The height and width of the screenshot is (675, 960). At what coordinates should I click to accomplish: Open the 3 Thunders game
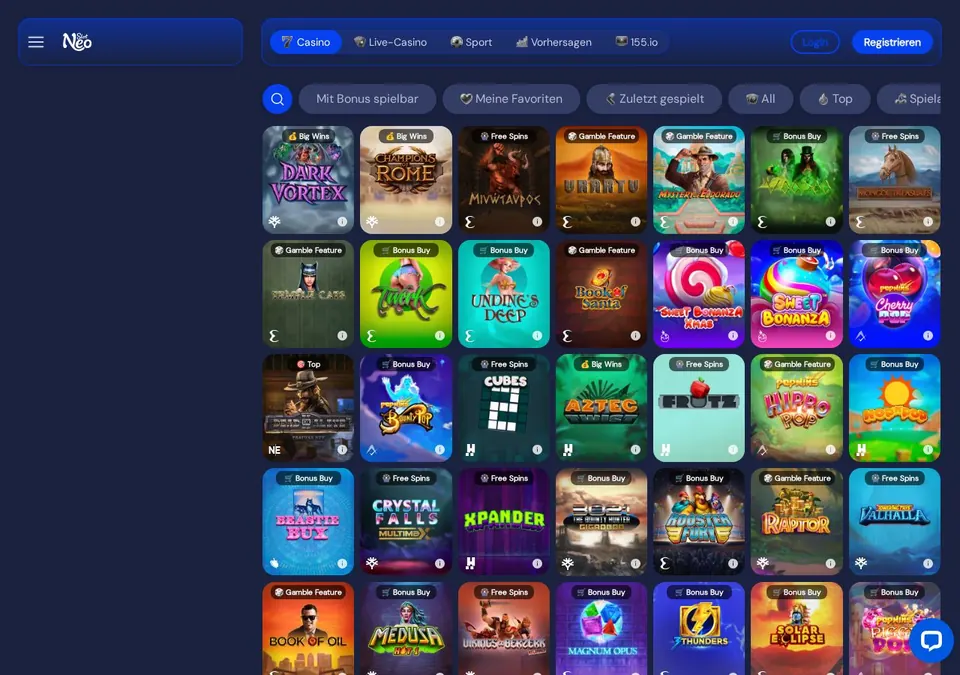pos(699,628)
